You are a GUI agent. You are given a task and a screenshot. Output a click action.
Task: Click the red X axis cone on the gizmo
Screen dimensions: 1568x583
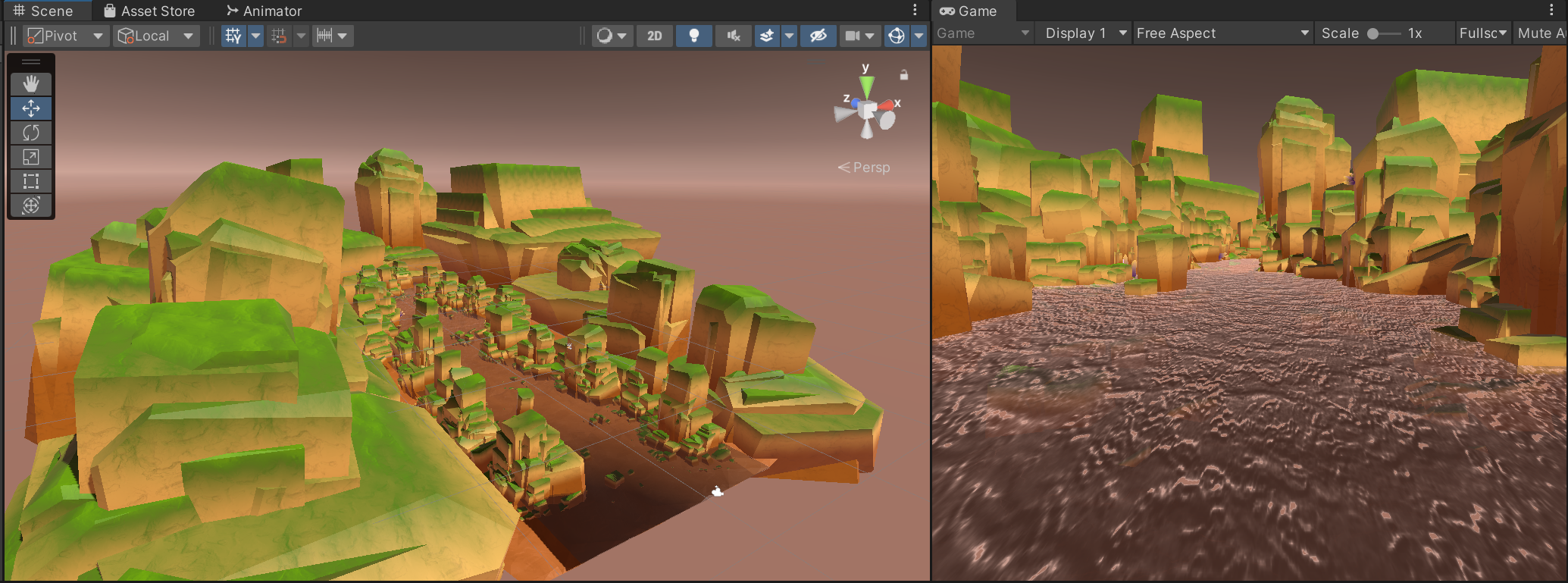pyautogui.click(x=885, y=105)
